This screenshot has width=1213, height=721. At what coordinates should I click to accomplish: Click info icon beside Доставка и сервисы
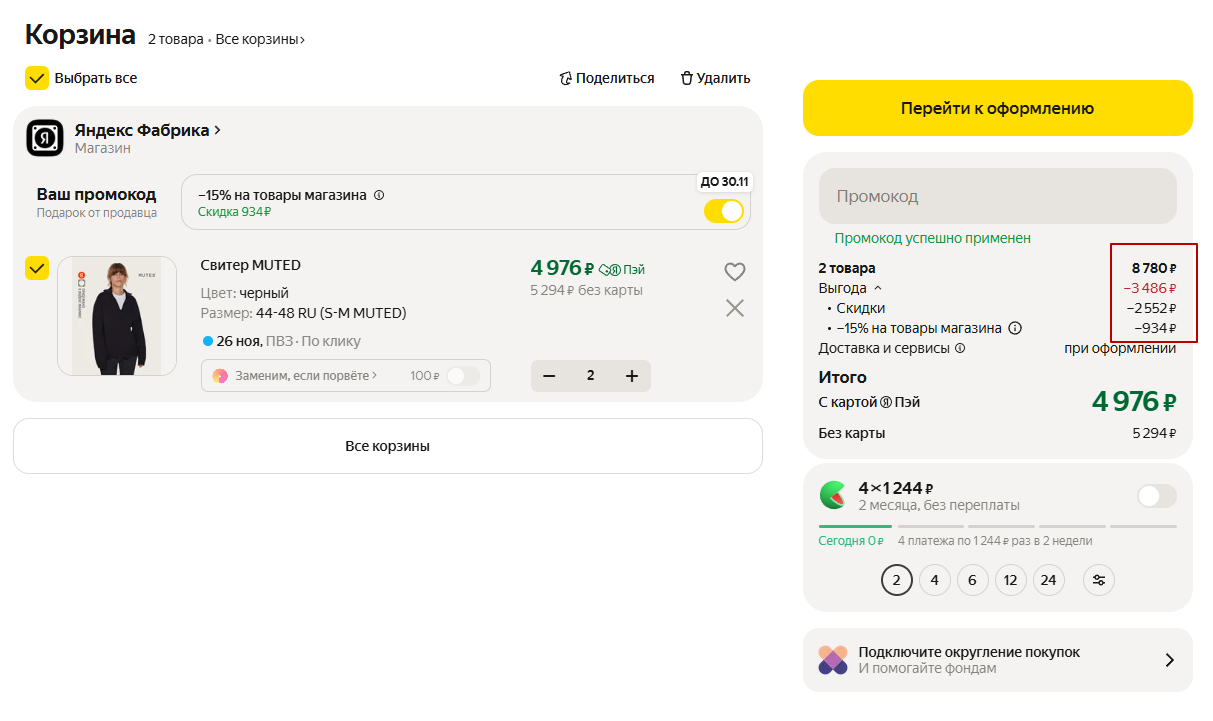click(960, 349)
